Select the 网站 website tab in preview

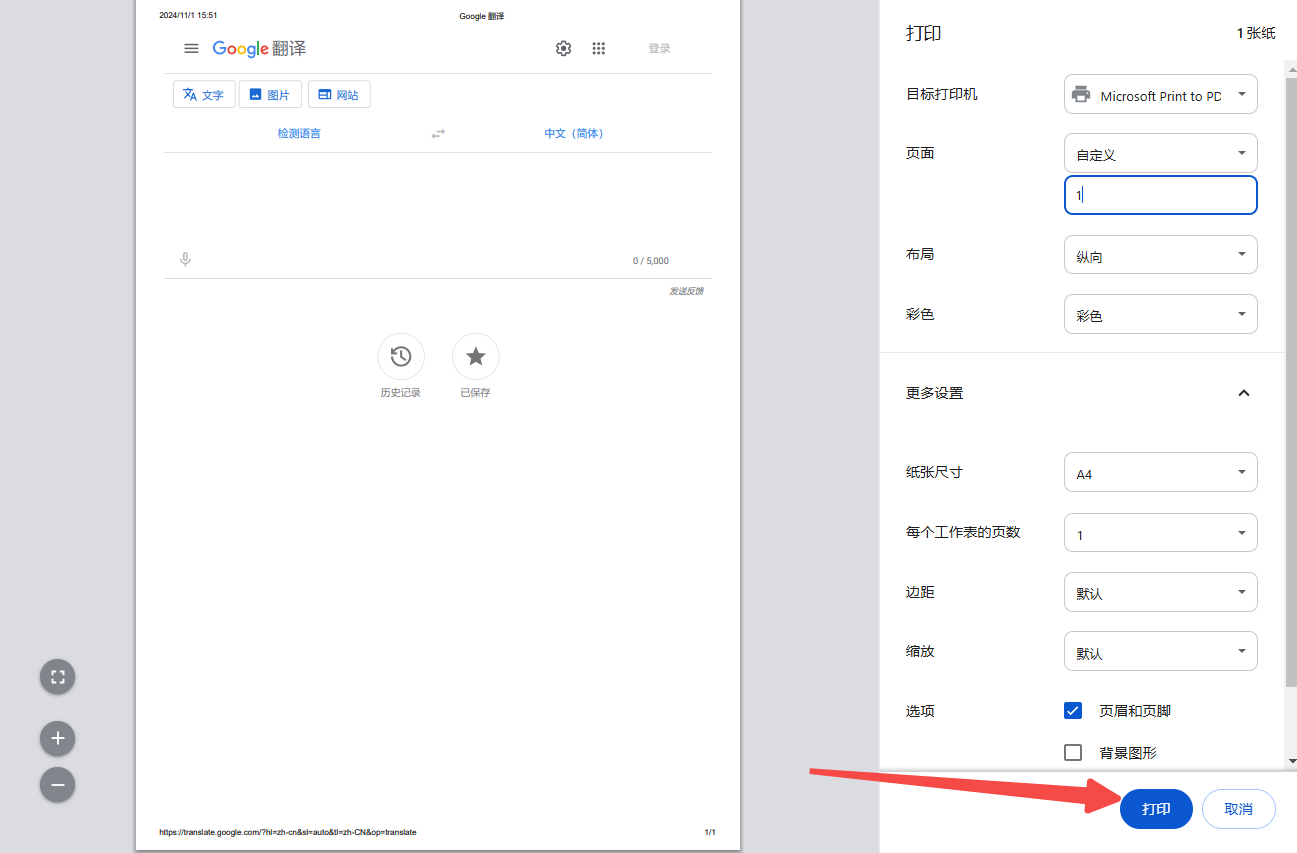pos(339,95)
